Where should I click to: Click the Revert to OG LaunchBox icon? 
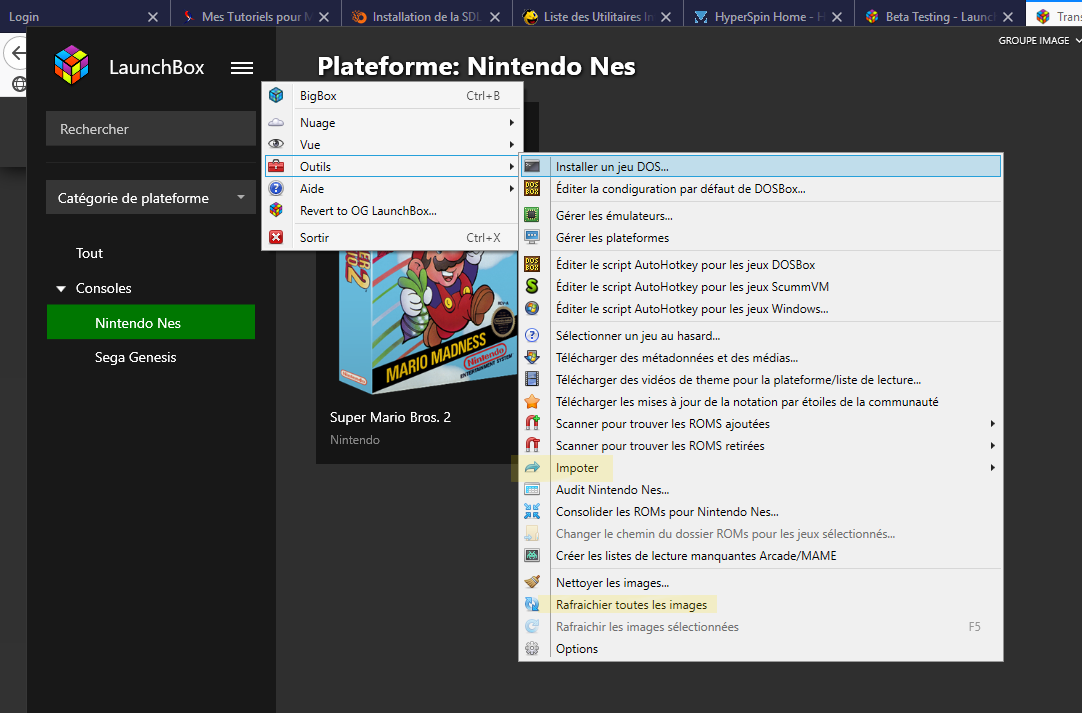(x=276, y=210)
